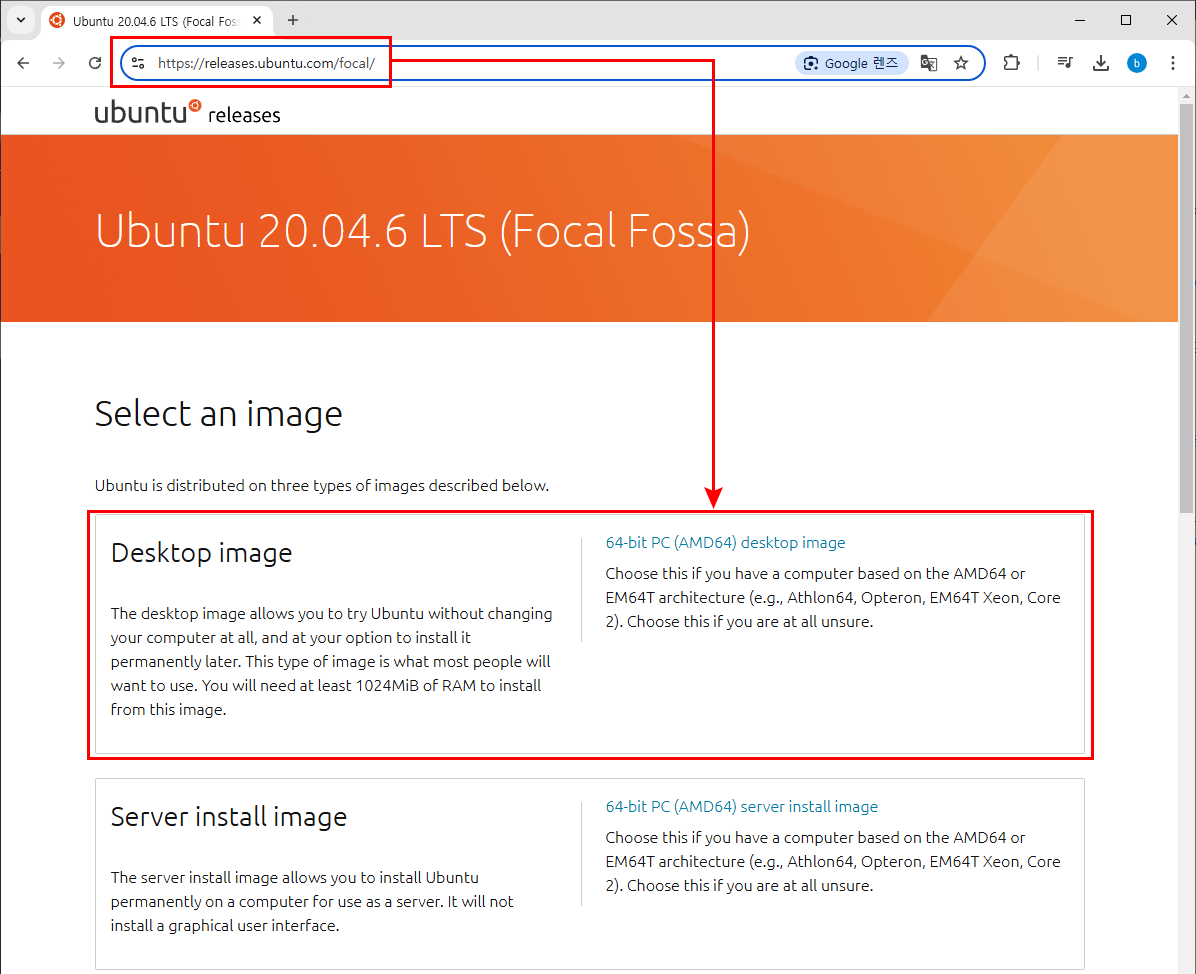The height and width of the screenshot is (974, 1196).
Task: Click the 'Desktop image' heading
Action: pyautogui.click(x=201, y=553)
